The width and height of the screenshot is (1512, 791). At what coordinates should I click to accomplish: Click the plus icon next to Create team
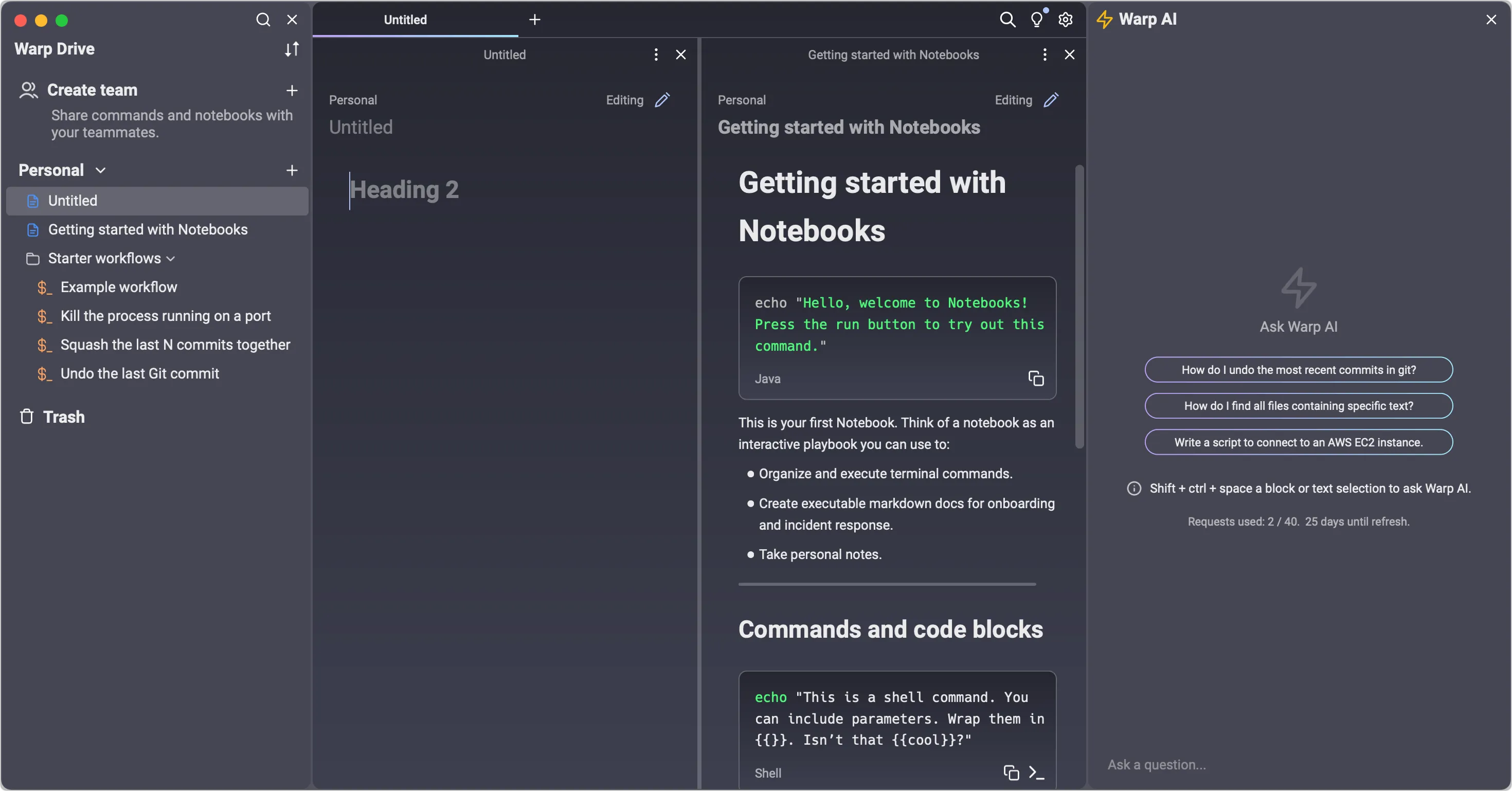(292, 91)
